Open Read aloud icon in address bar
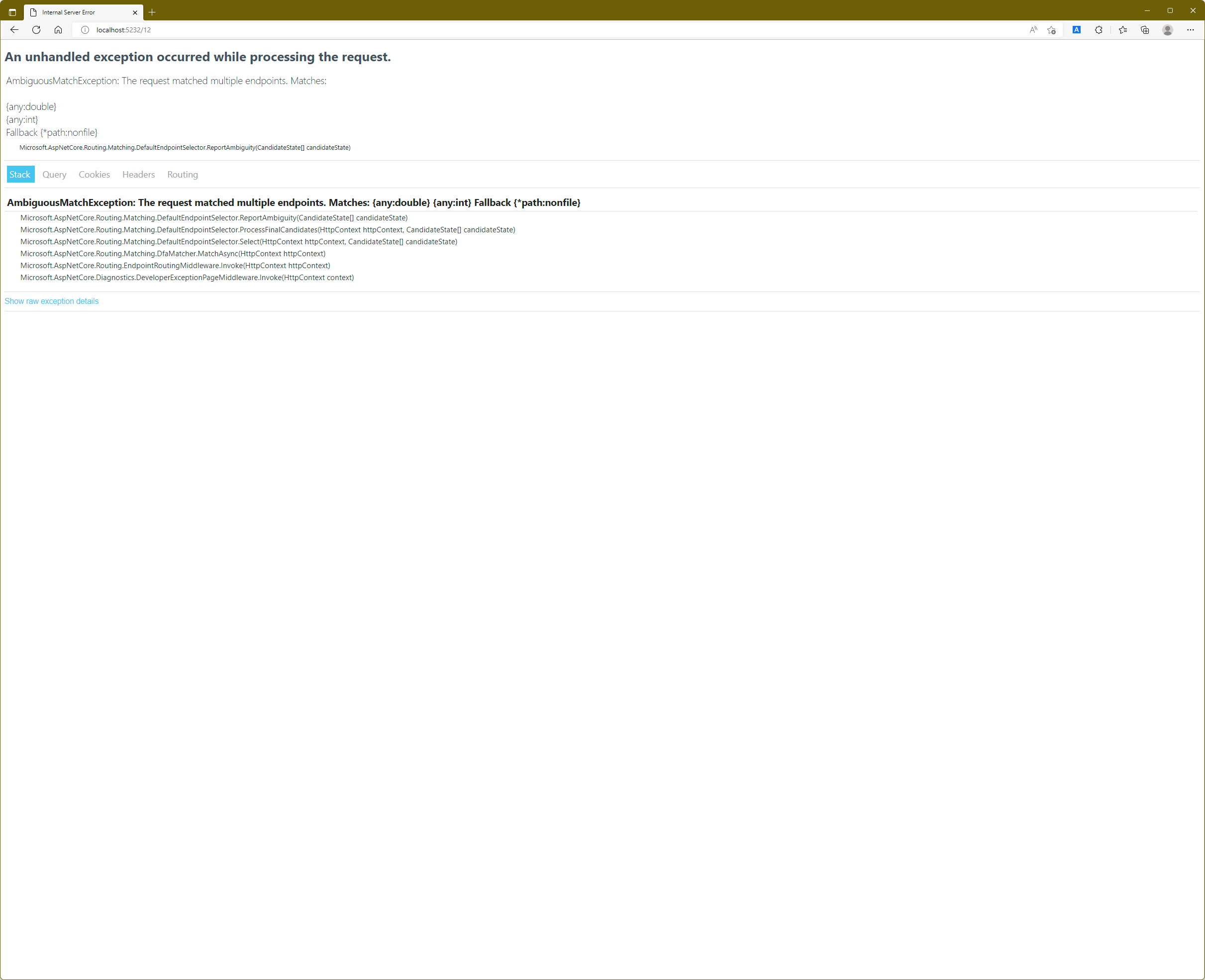1205x980 pixels. (1033, 30)
